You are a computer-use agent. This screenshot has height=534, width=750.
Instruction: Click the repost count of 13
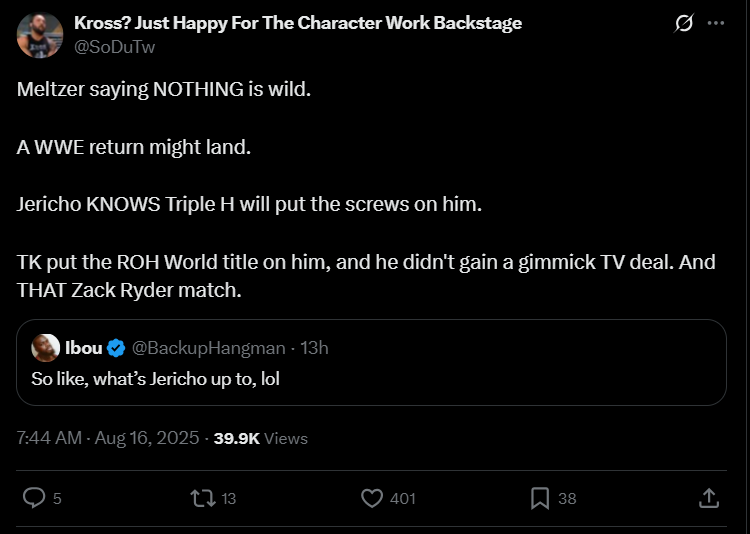pos(227,498)
